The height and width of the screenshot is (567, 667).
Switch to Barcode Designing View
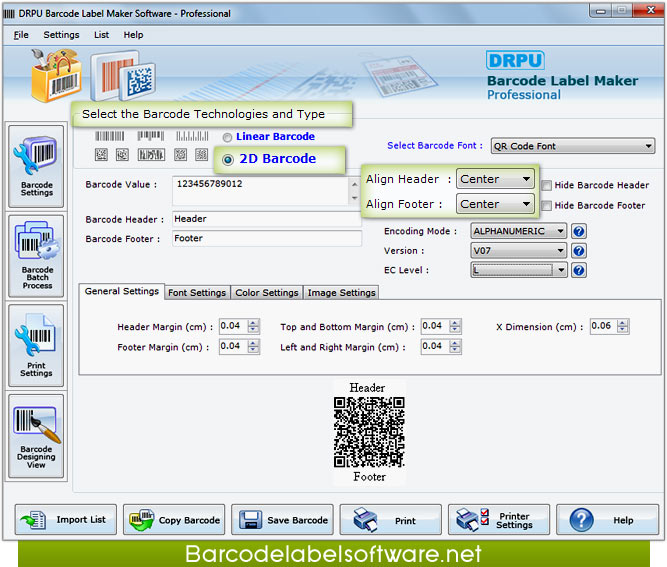click(36, 436)
